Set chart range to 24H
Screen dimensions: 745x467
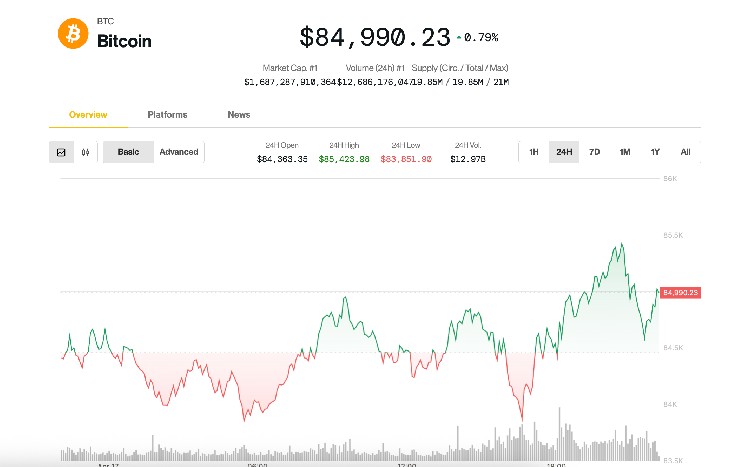coord(564,152)
